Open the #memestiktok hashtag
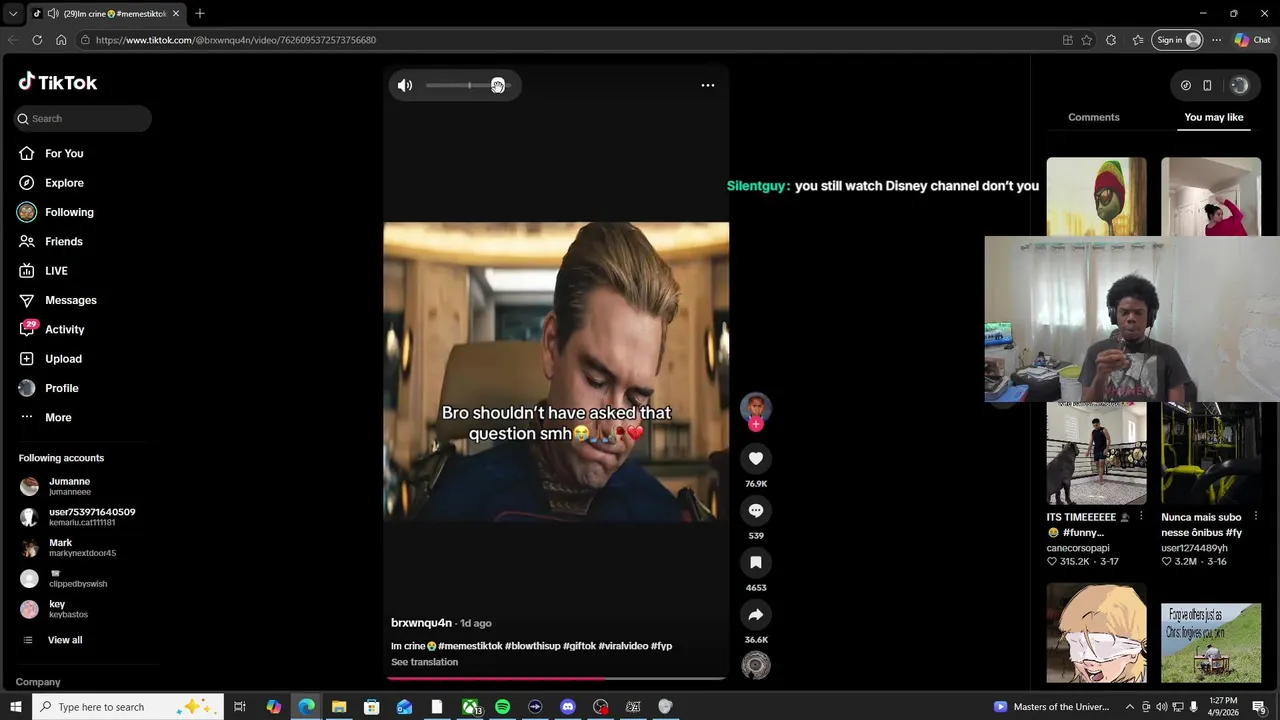This screenshot has height=720, width=1280. coord(470,646)
